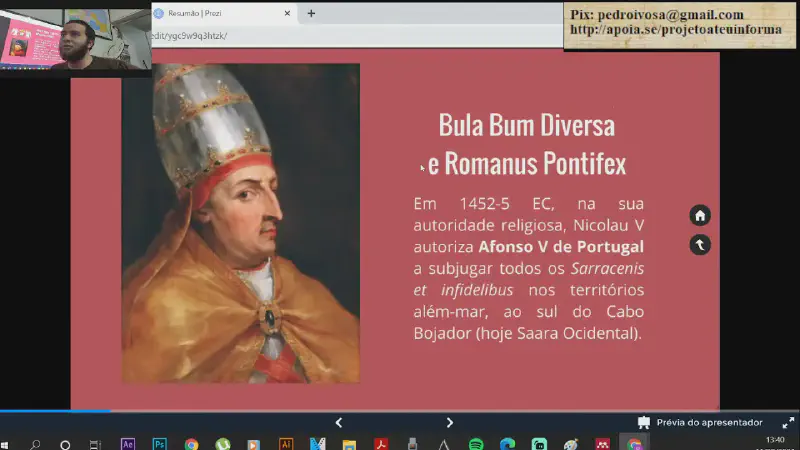Click the Bula Bum Diversa title
This screenshot has height=450, width=800.
527,126
